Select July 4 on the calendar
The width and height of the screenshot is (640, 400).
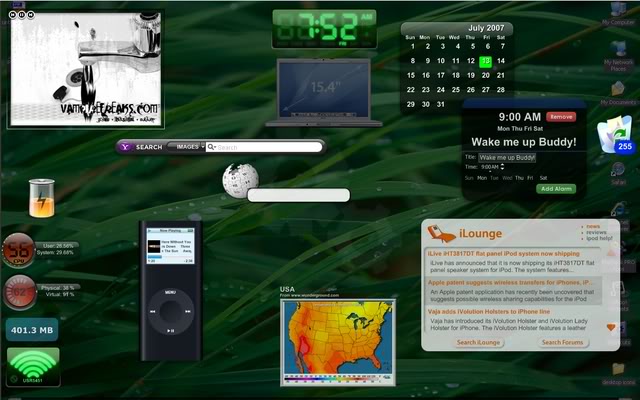[458, 47]
